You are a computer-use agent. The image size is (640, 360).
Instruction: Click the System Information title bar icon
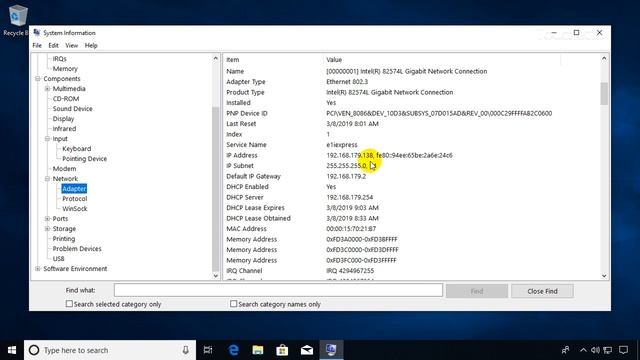tap(37, 32)
